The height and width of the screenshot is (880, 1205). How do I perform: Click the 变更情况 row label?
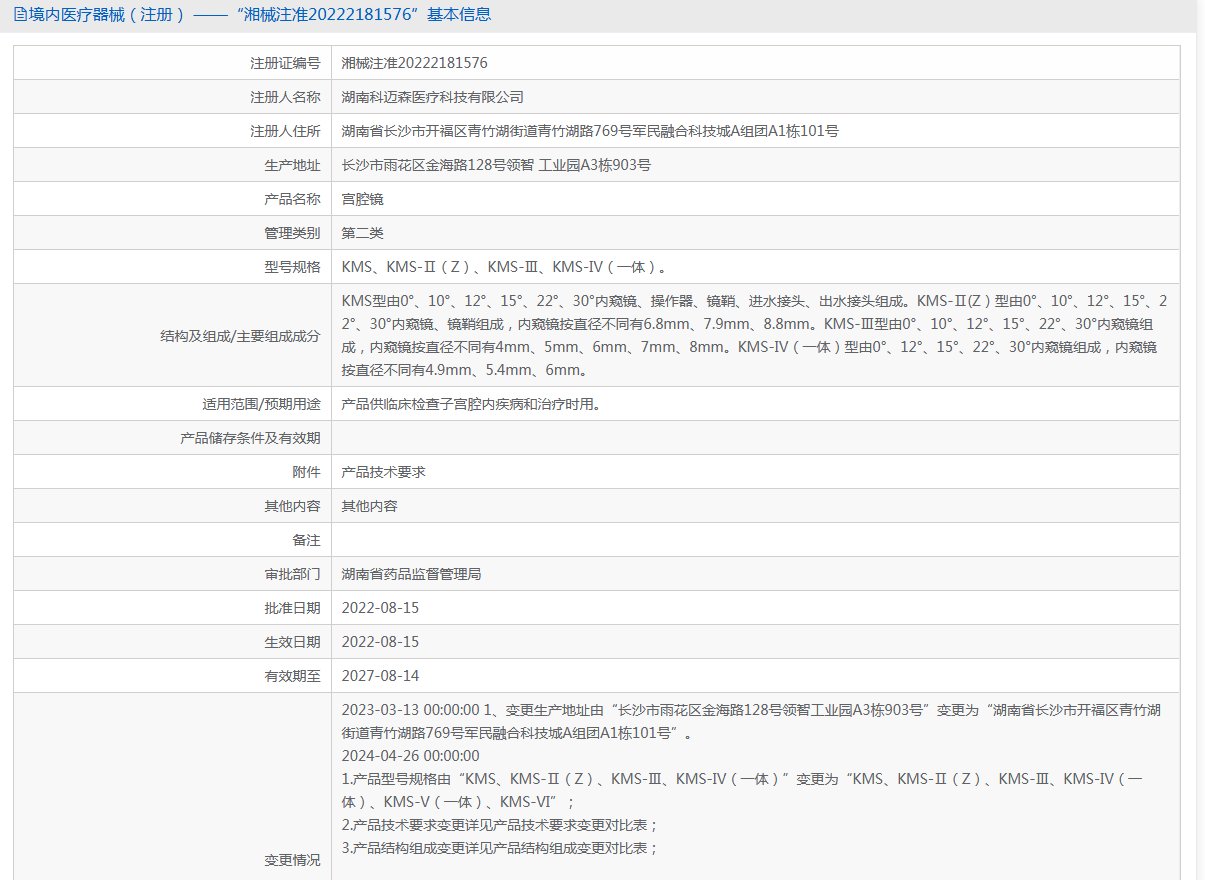[x=292, y=860]
